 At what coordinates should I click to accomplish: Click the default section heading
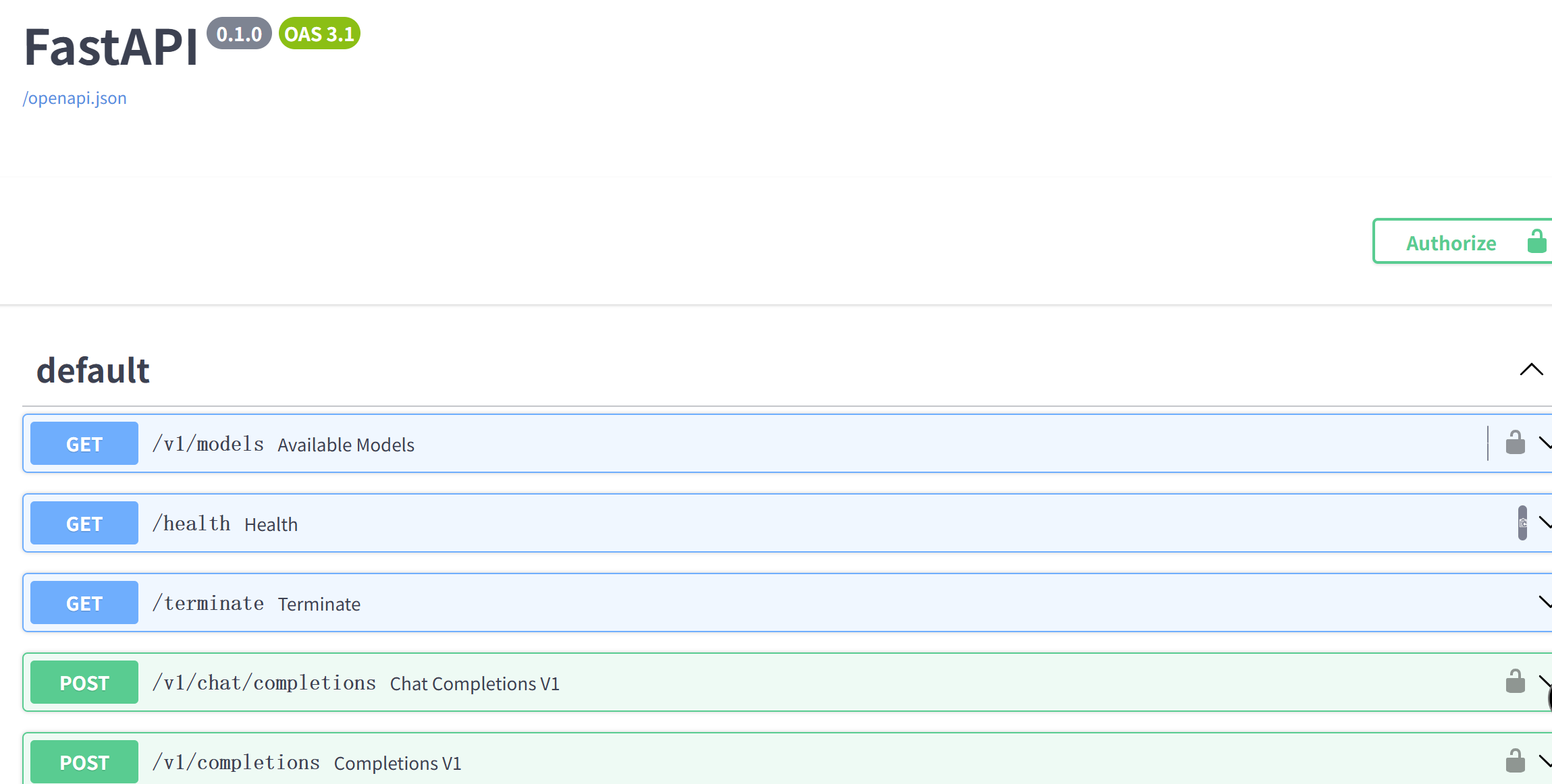click(92, 370)
